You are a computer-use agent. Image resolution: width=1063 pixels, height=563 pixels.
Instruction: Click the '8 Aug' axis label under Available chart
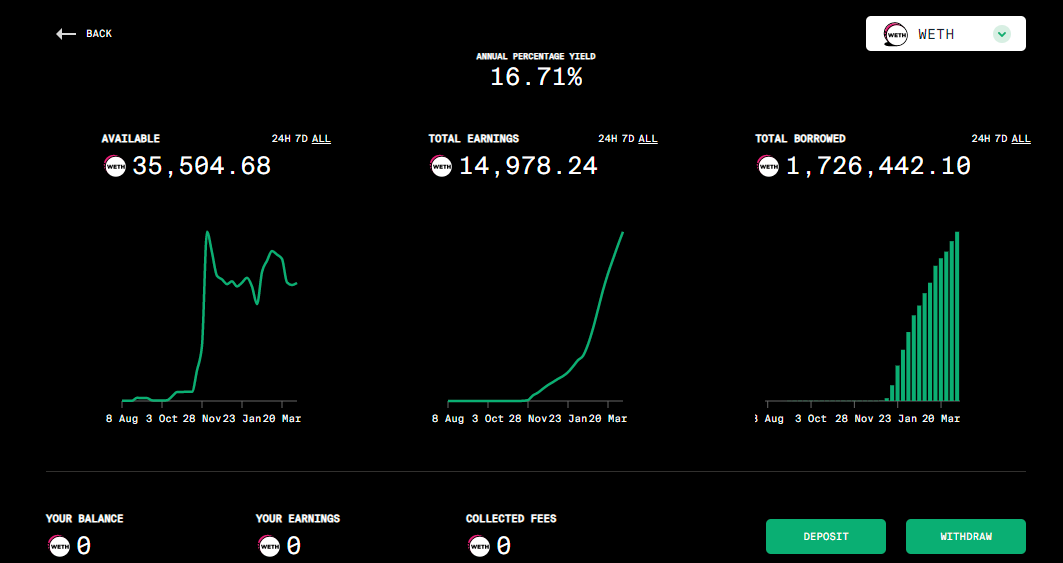[122, 419]
